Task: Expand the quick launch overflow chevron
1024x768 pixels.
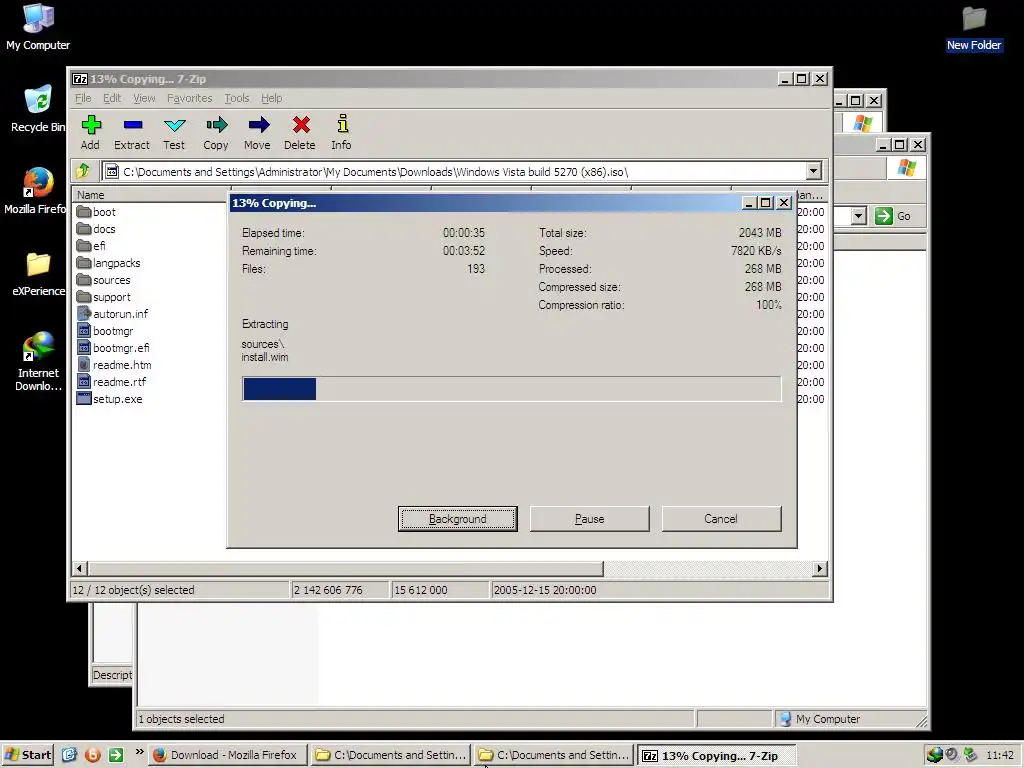Action: point(139,752)
